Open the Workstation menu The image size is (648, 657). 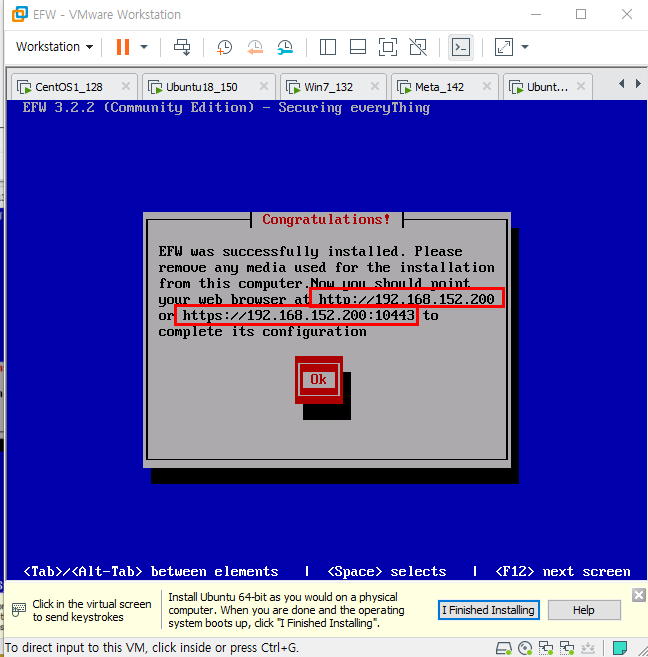coord(54,47)
